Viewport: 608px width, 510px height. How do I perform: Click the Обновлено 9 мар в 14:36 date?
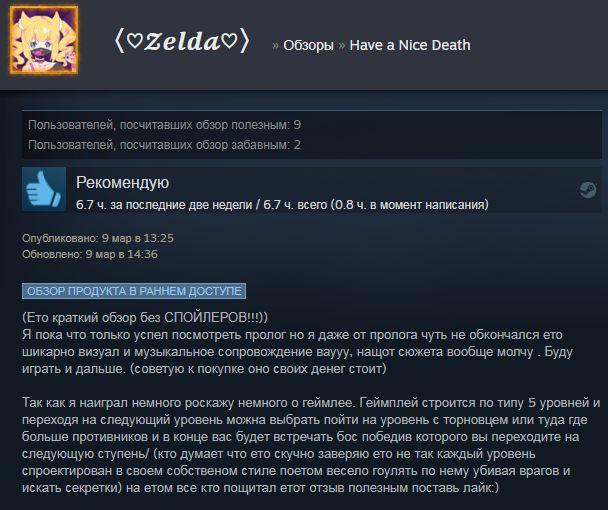(x=90, y=254)
